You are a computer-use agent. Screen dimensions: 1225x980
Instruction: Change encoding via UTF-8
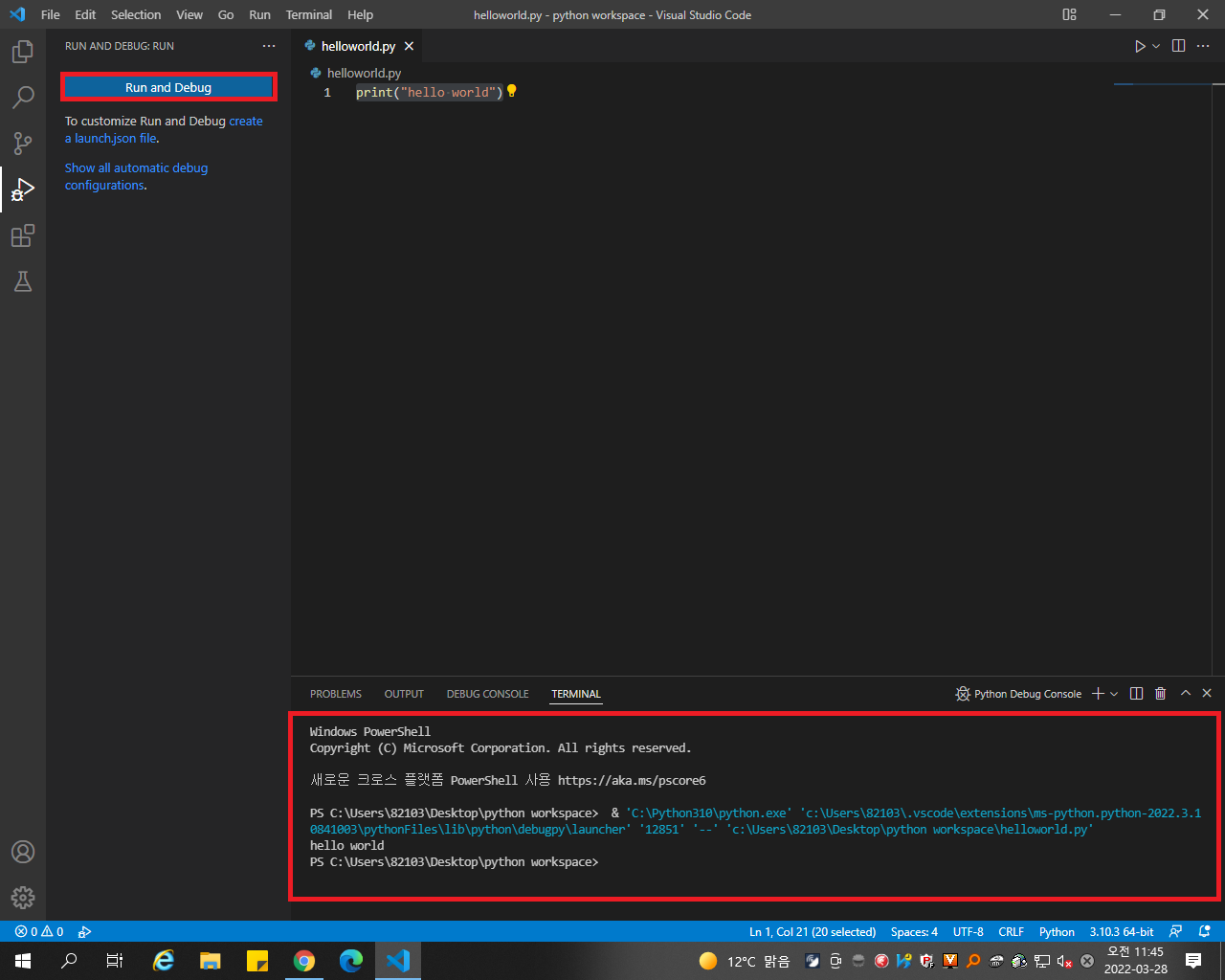click(969, 931)
